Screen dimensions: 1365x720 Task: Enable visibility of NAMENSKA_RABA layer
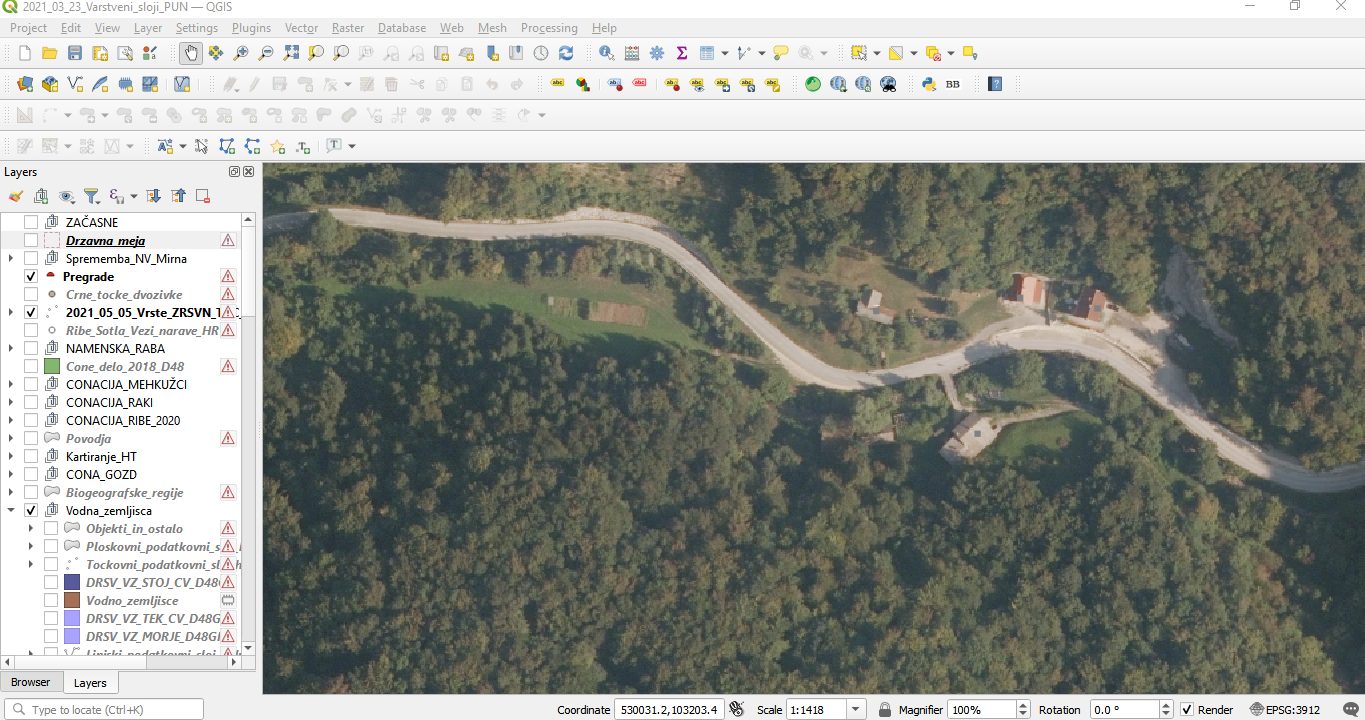coord(30,348)
